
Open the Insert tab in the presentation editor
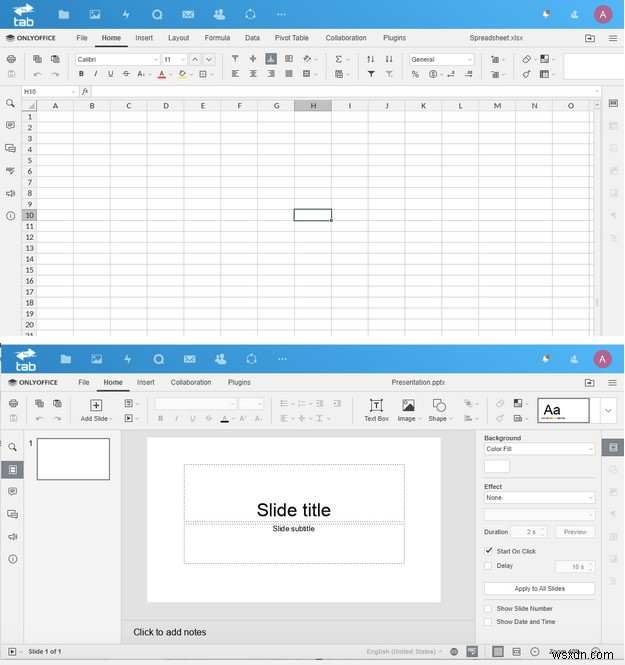[145, 382]
